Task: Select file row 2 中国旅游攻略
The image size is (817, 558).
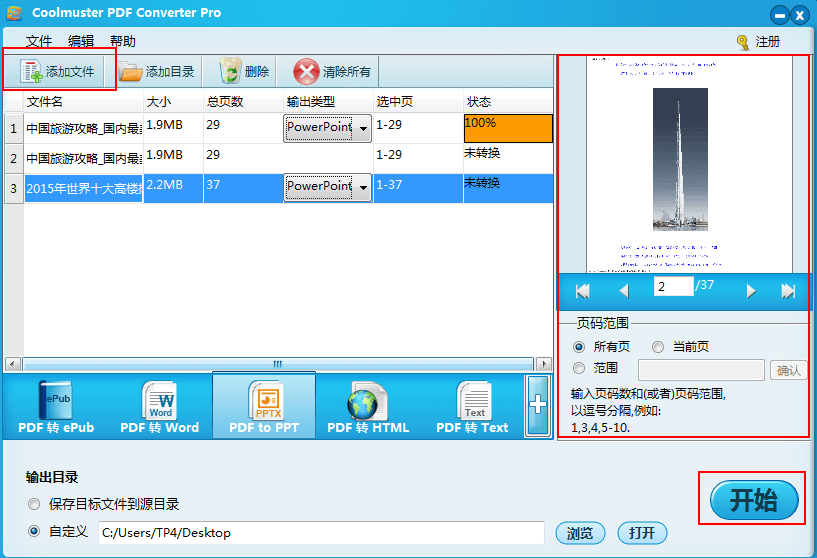Action: click(x=83, y=158)
